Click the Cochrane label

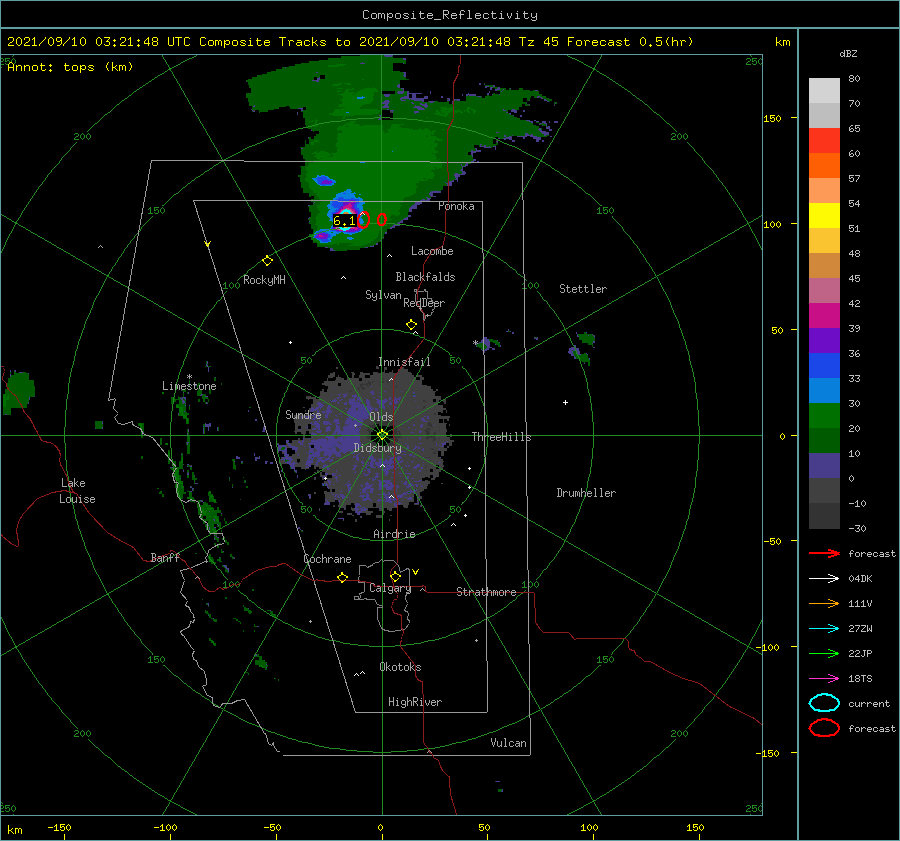327,559
